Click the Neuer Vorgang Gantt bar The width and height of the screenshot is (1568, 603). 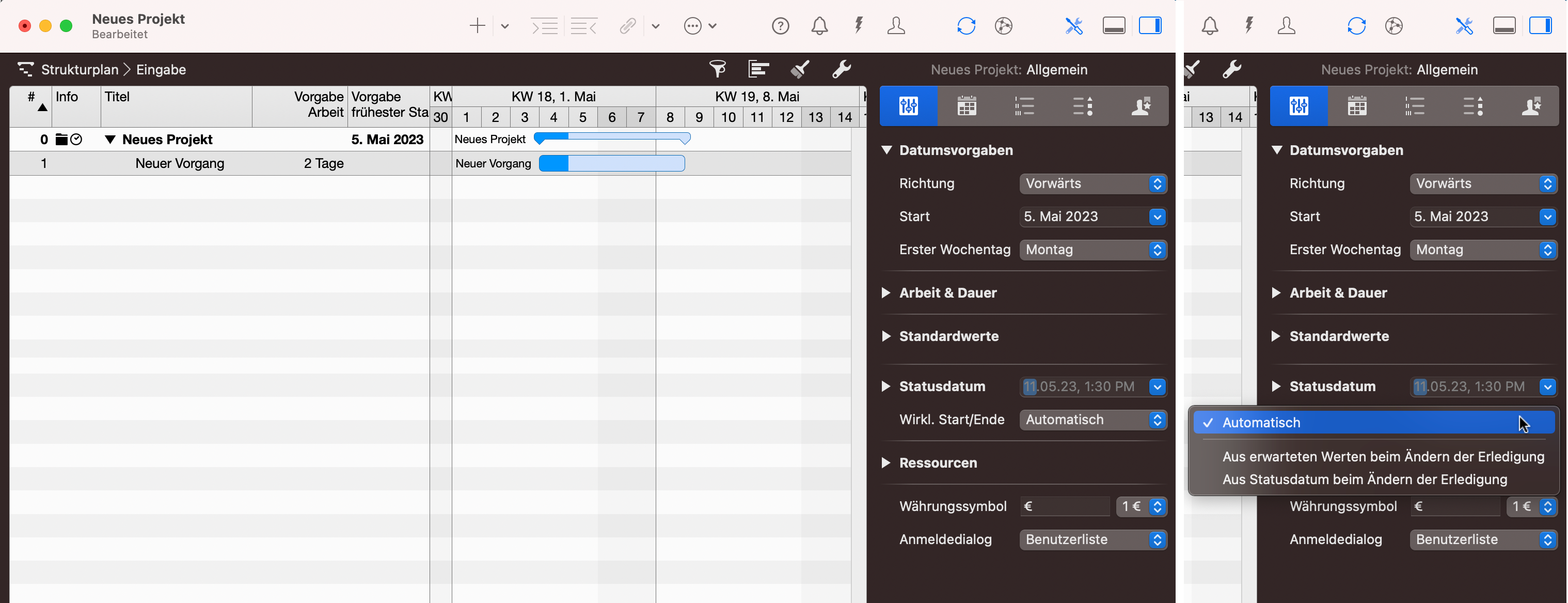pyautogui.click(x=612, y=163)
